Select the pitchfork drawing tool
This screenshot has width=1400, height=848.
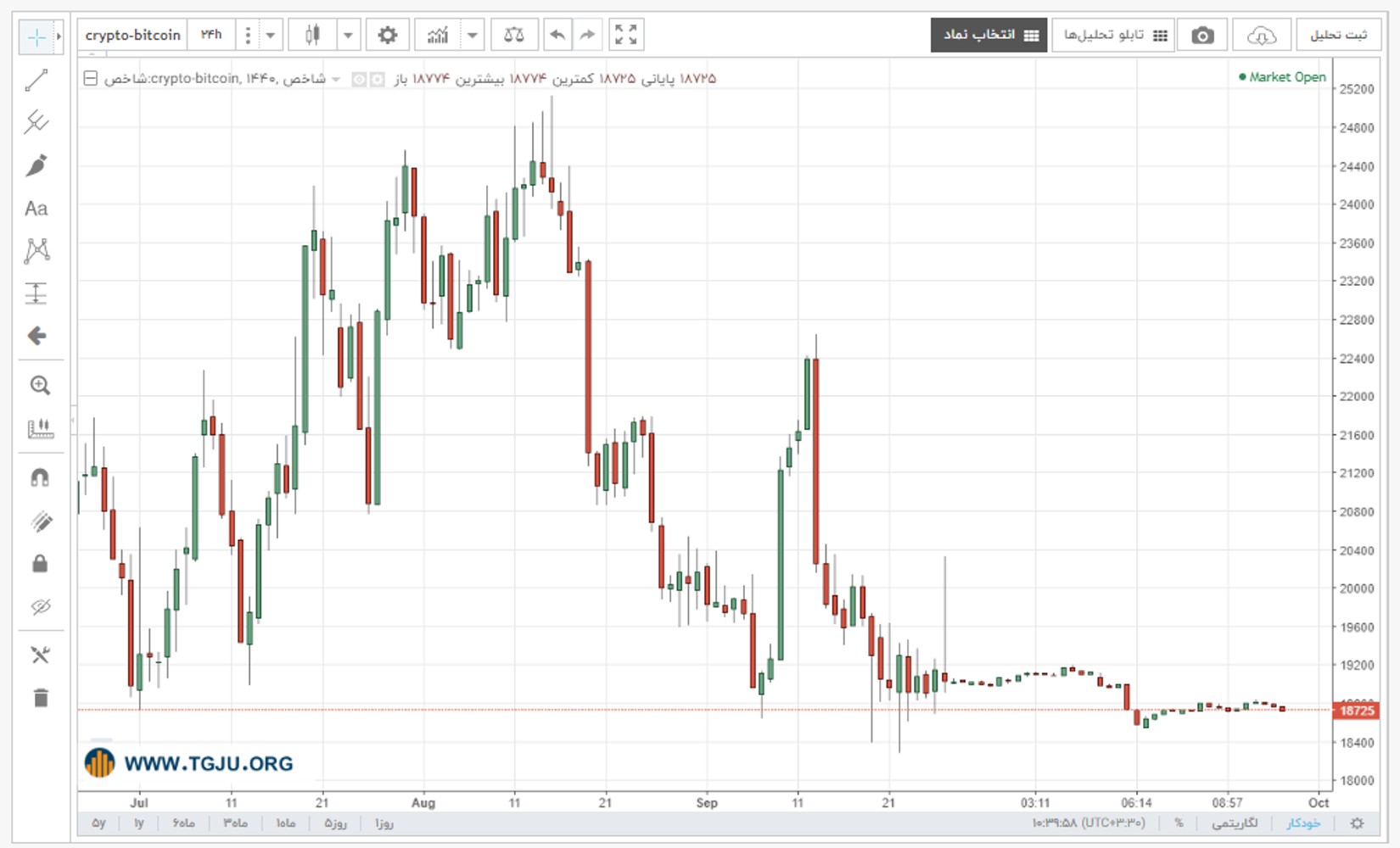pyautogui.click(x=36, y=122)
